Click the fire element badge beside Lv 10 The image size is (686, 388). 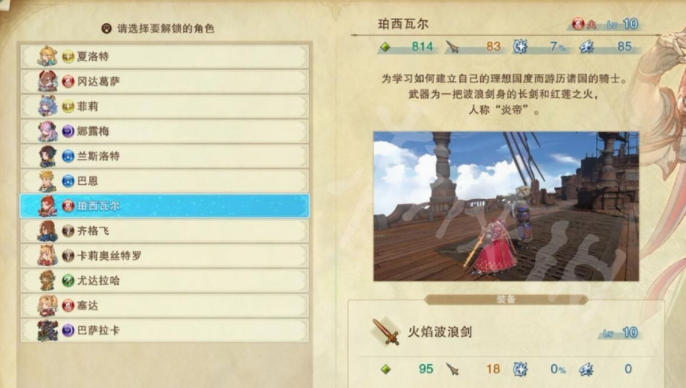578,24
